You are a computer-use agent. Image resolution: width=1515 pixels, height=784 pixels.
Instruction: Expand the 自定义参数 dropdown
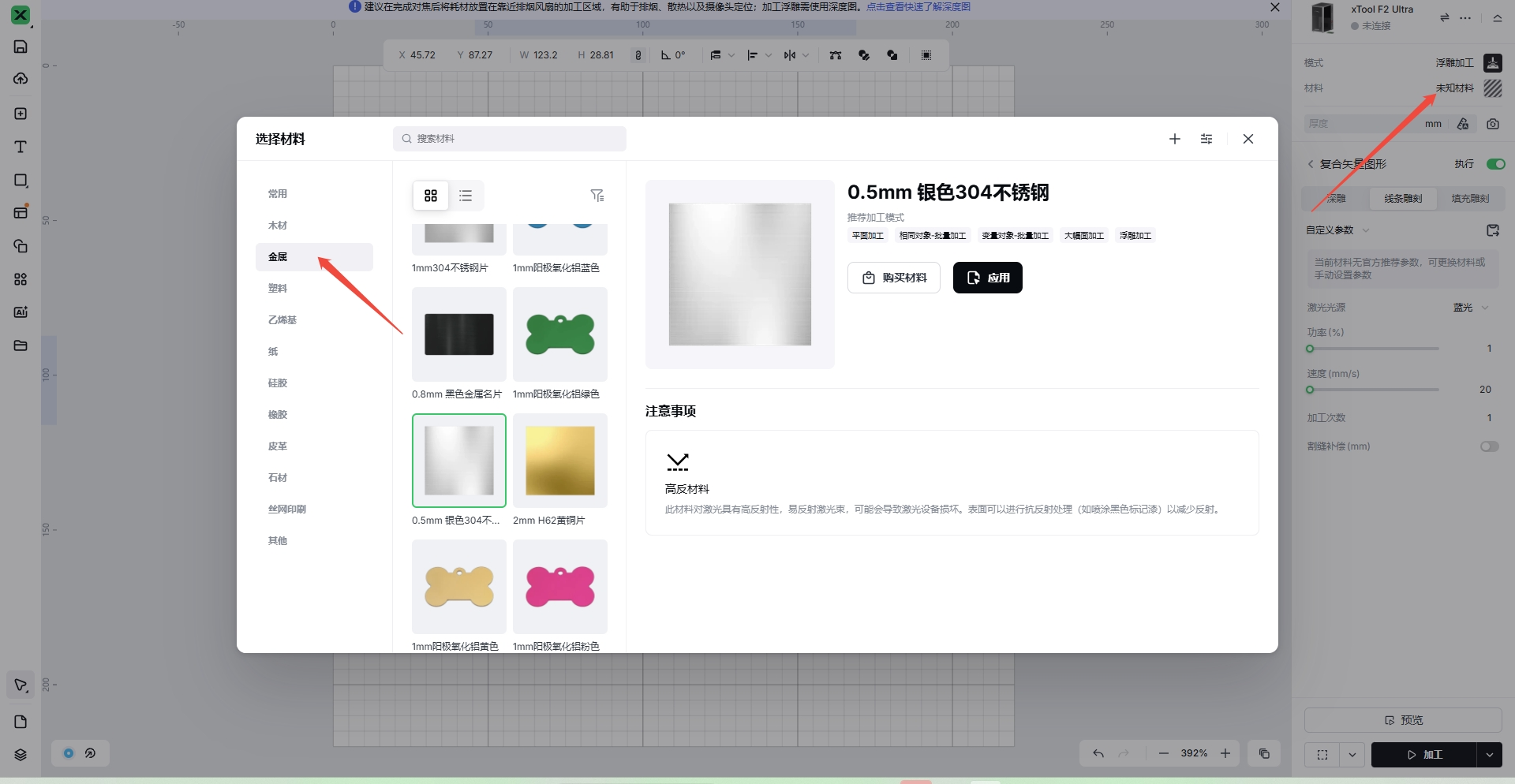[1366, 230]
